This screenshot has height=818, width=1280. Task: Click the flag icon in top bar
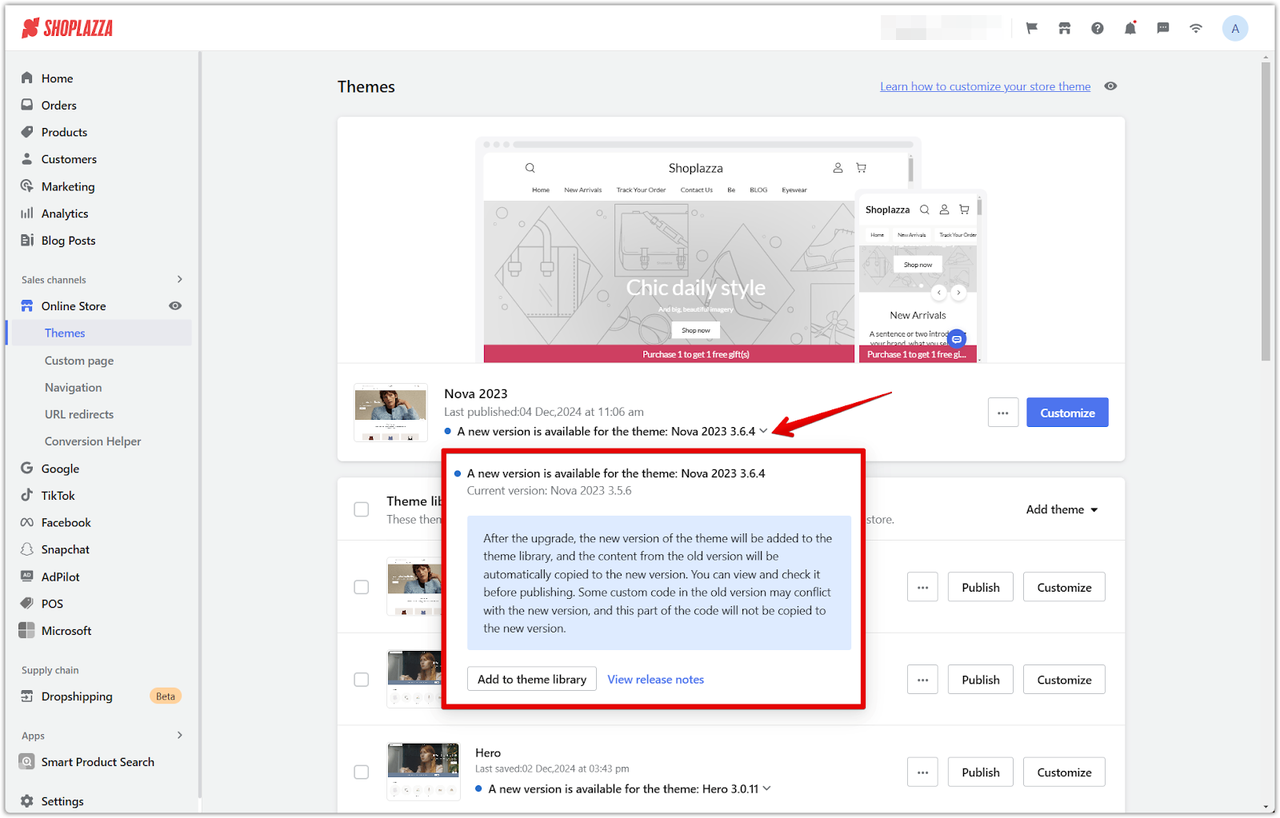[x=1031, y=29]
